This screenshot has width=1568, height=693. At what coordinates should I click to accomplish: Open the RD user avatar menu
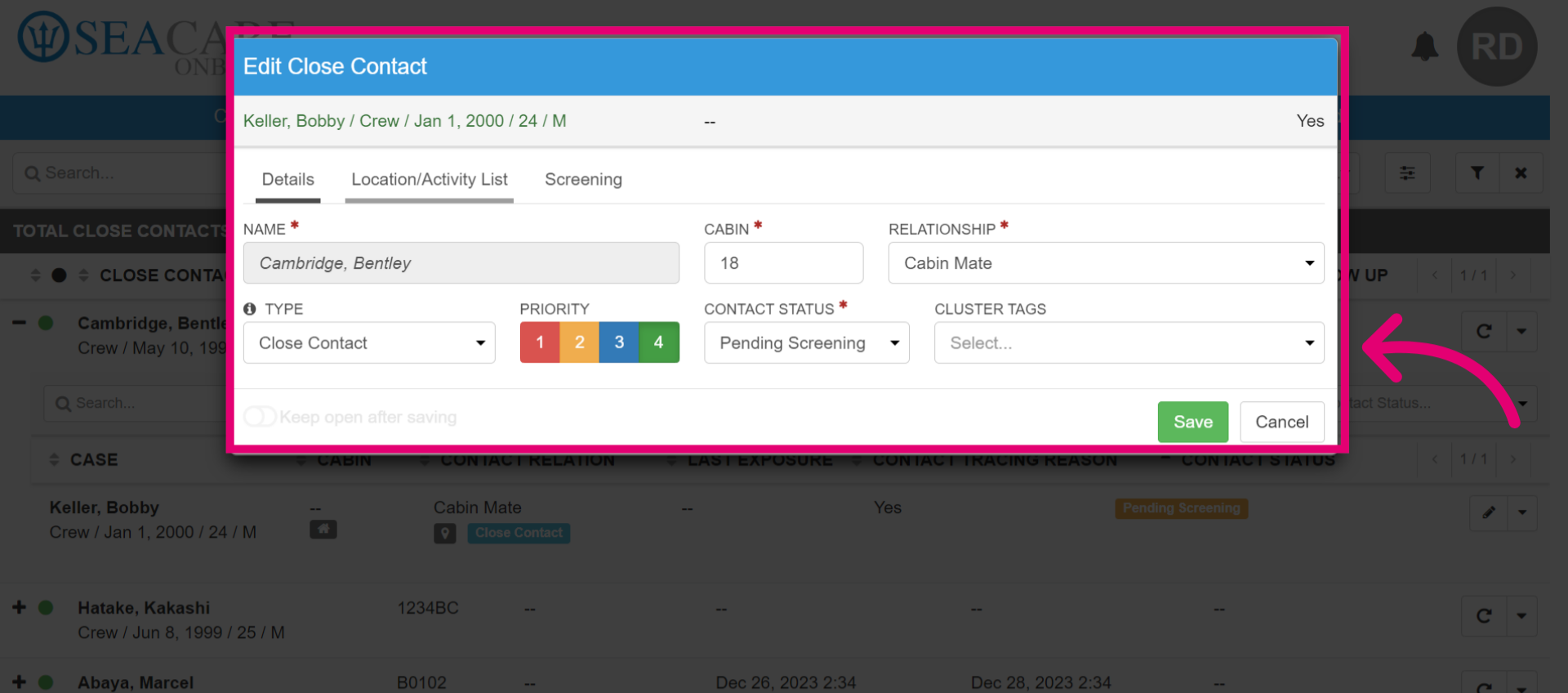(x=1497, y=47)
